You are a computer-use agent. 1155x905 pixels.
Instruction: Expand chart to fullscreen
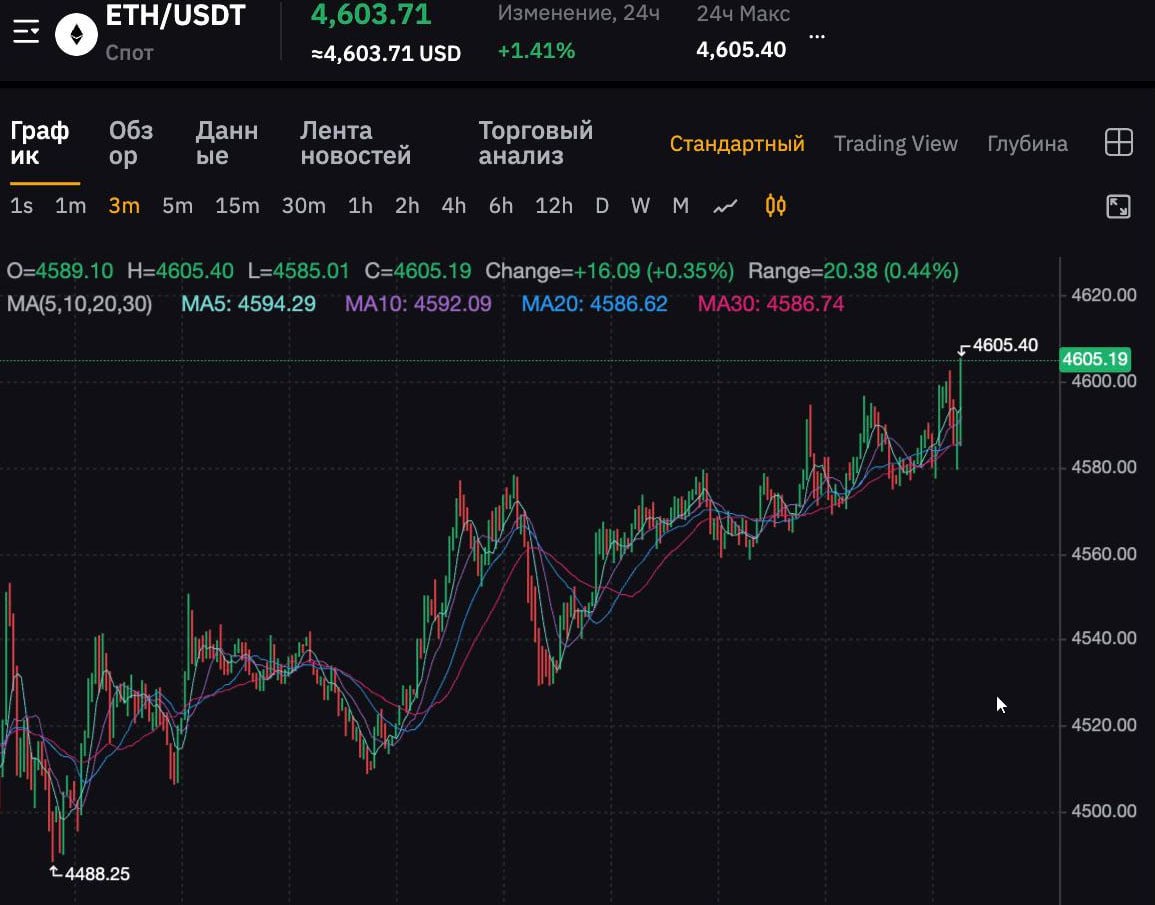pos(1118,207)
